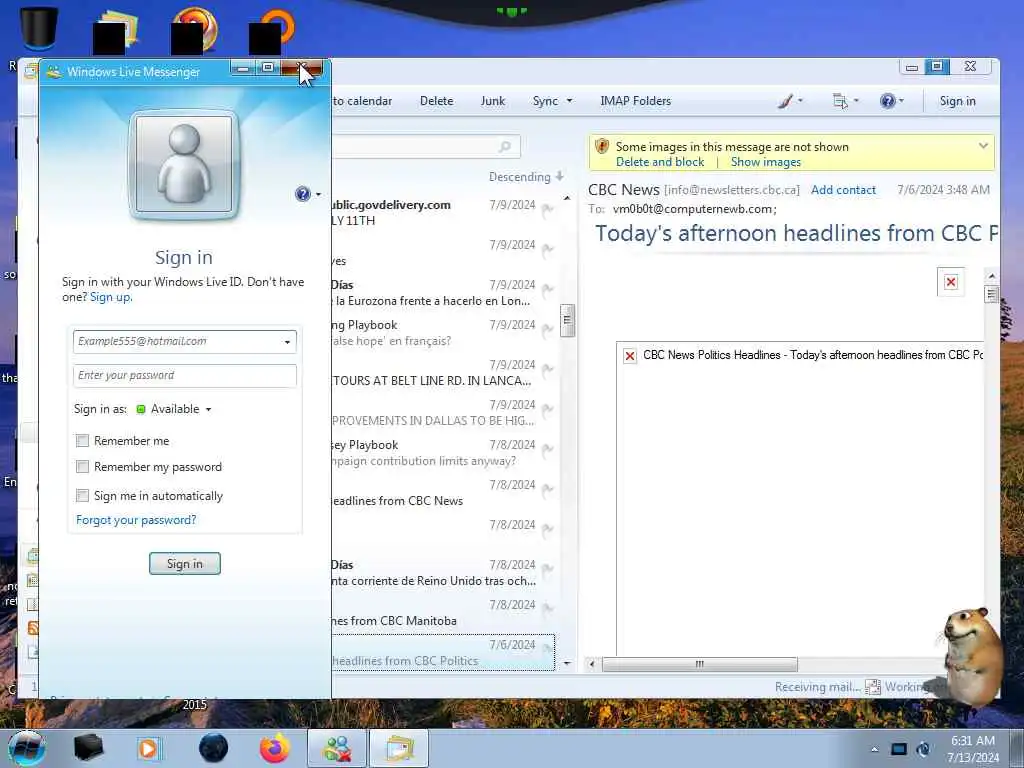Click the Add to calendar toolbar item

click(x=362, y=101)
